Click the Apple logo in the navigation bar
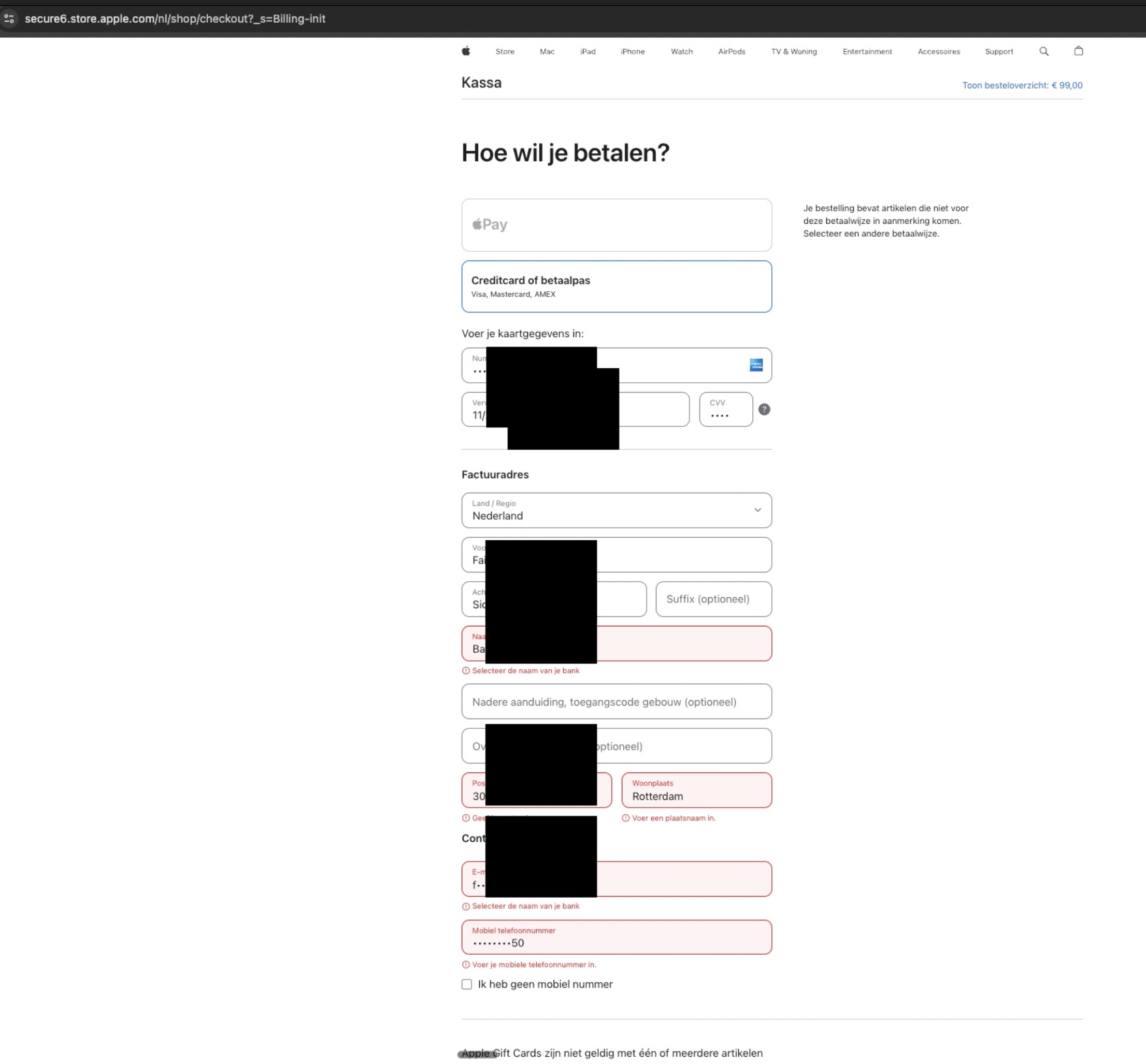This screenshot has width=1146, height=1064. tap(466, 51)
